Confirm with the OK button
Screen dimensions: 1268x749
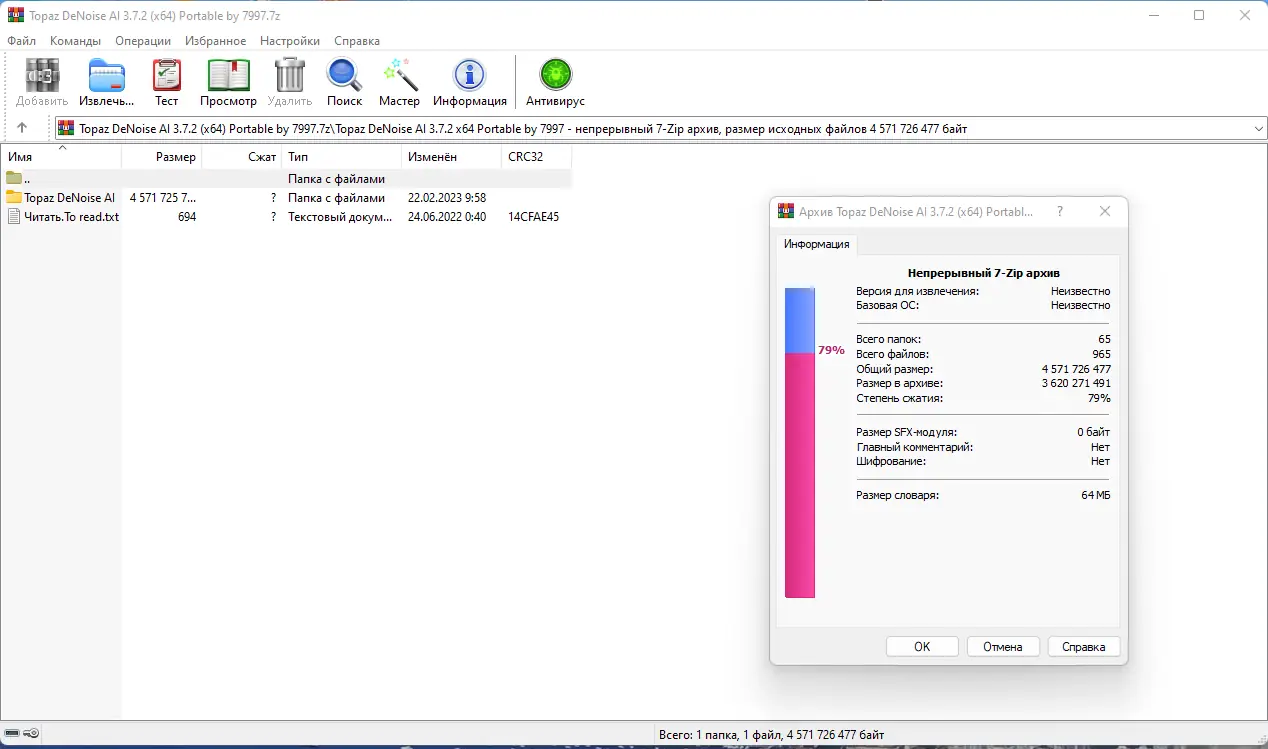(922, 647)
